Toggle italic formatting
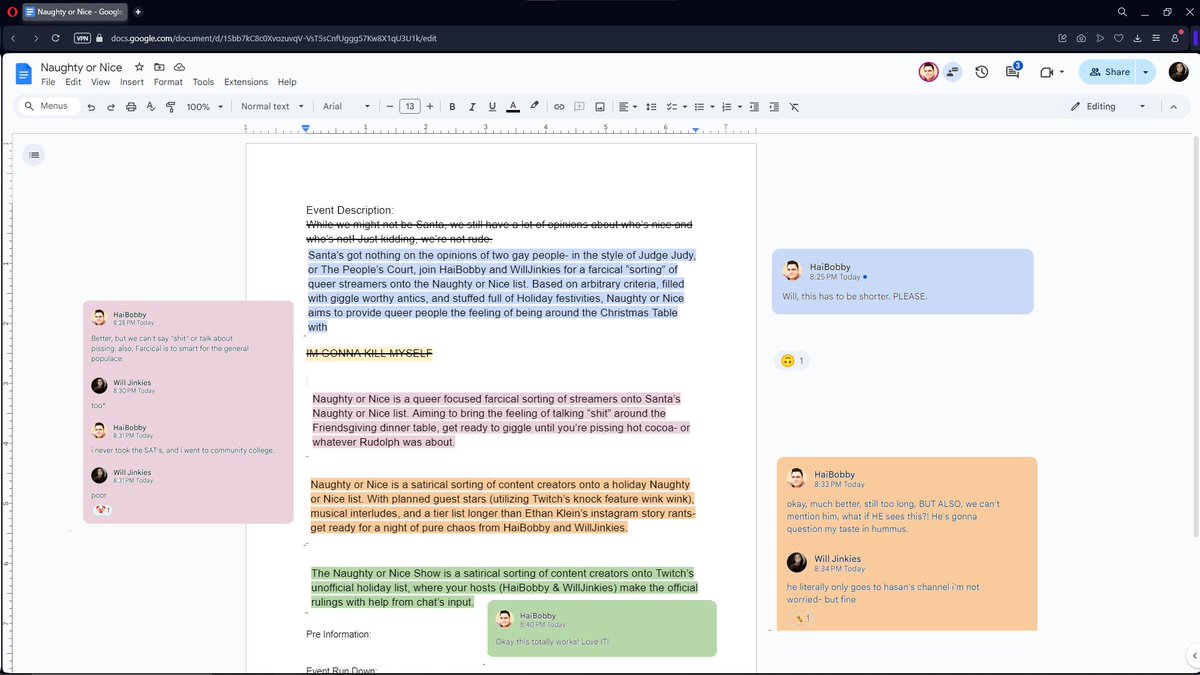 click(471, 106)
